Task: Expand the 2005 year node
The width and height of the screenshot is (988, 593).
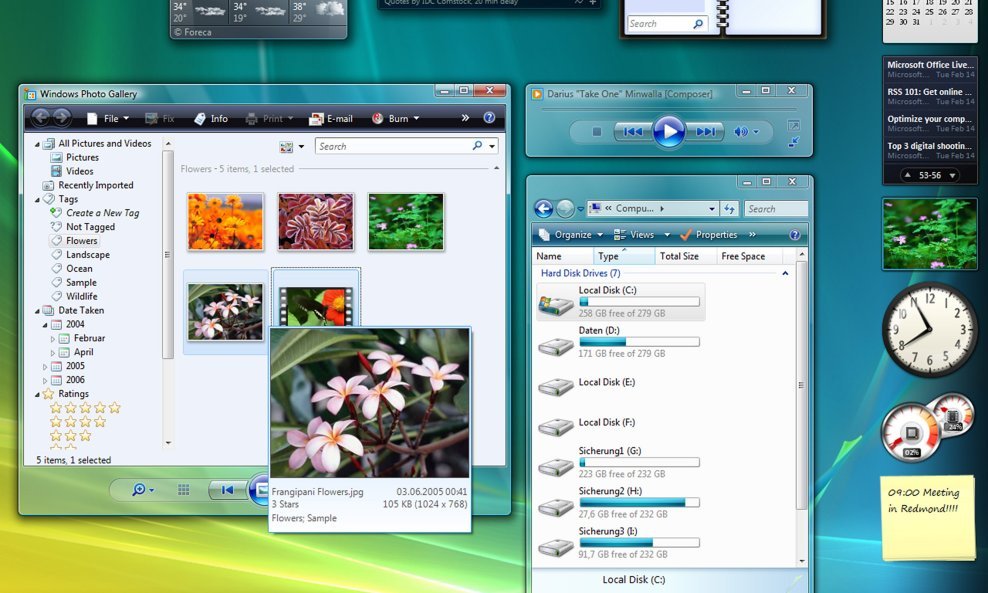Action: [45, 366]
